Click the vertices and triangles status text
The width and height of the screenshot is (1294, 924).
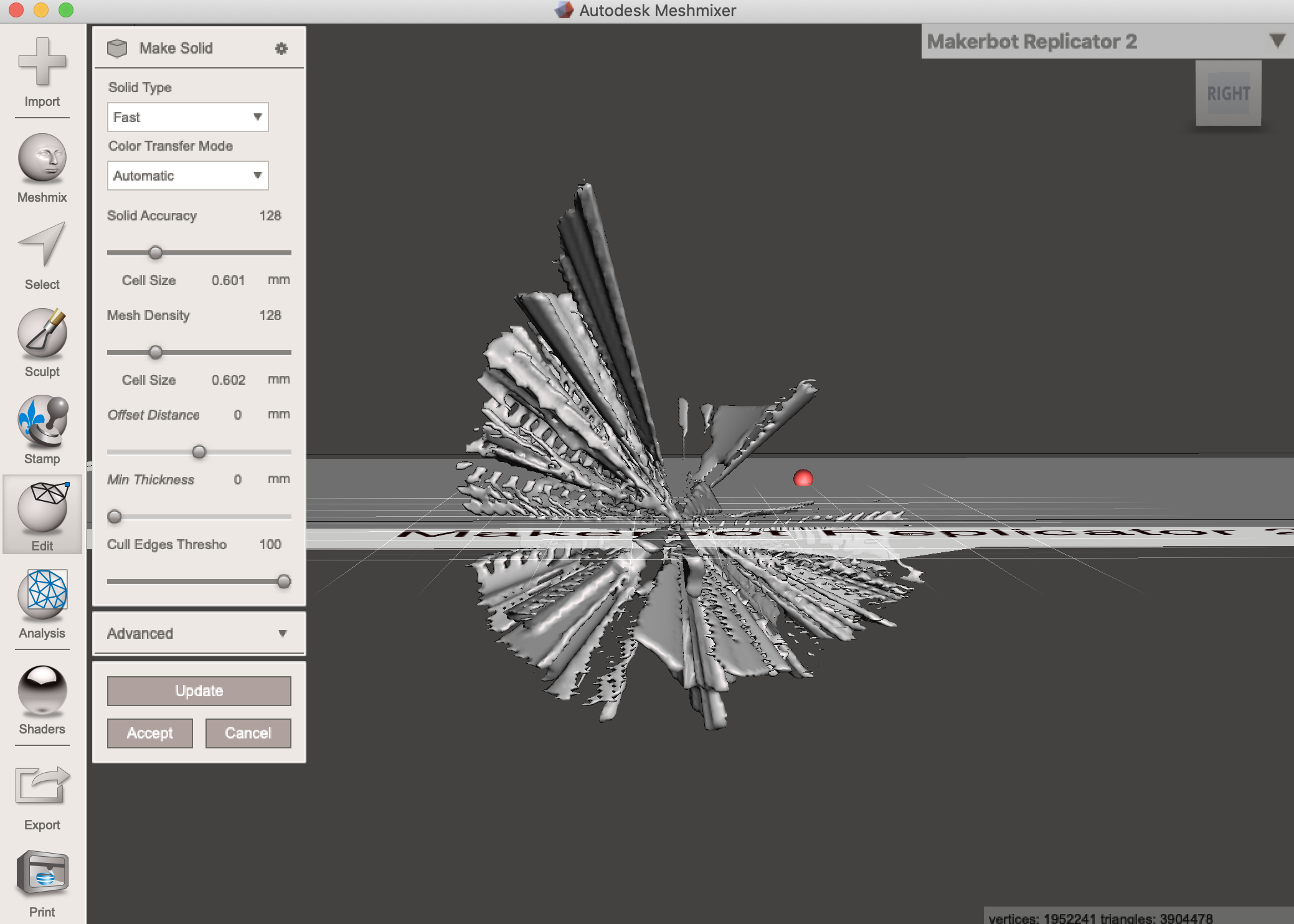[x=1100, y=918]
